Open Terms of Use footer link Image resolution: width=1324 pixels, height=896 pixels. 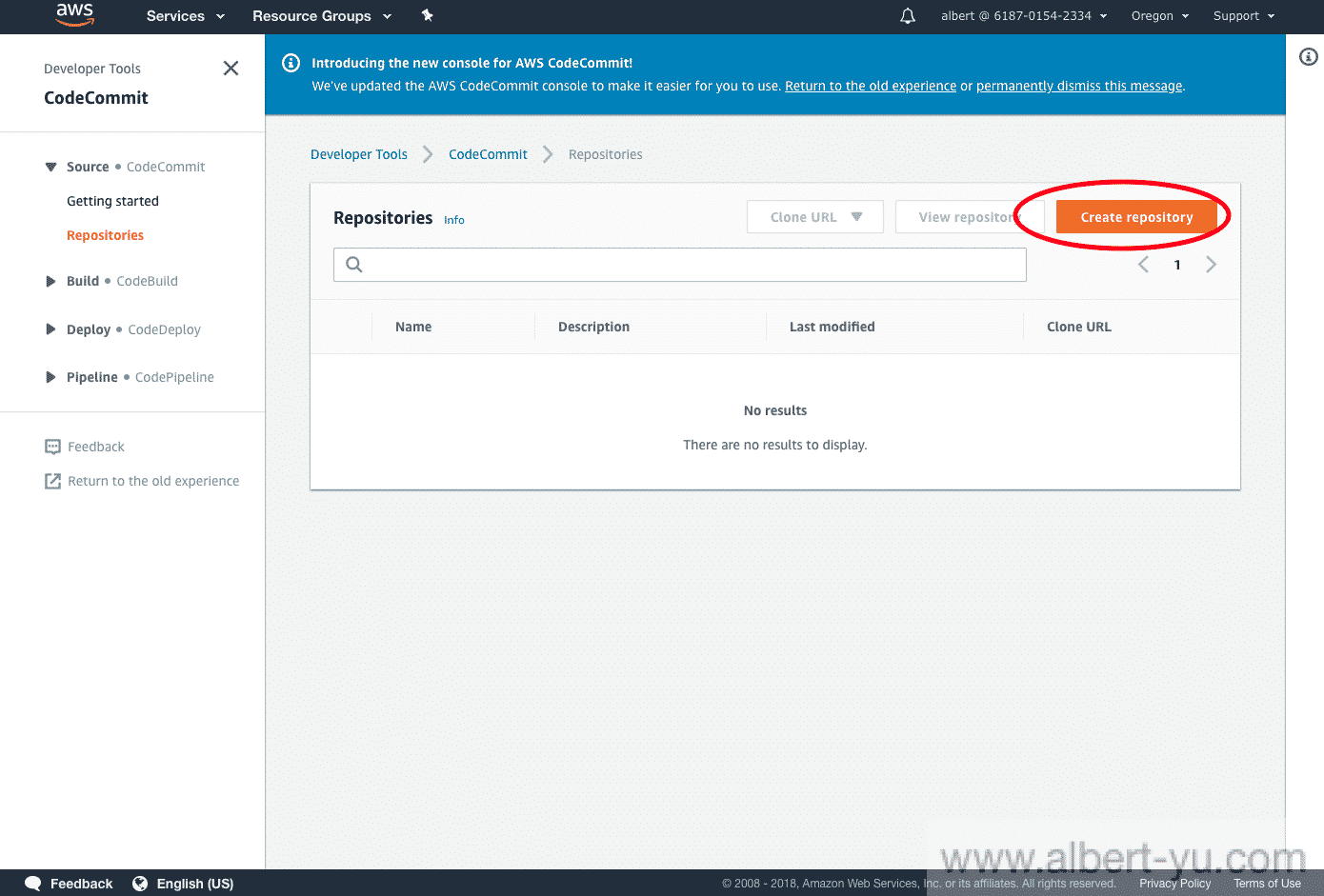click(x=1267, y=884)
